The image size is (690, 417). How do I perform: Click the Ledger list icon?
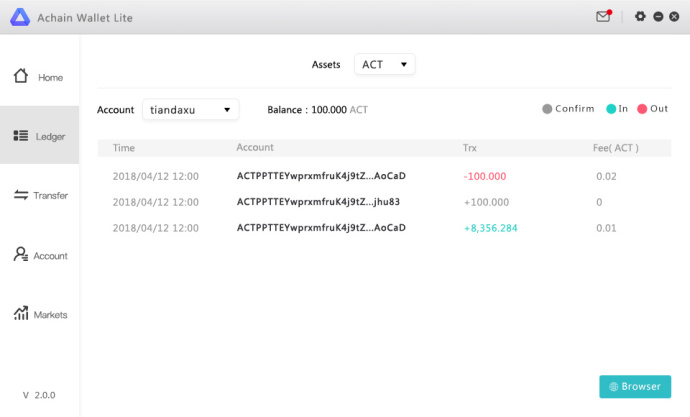[x=21, y=135]
